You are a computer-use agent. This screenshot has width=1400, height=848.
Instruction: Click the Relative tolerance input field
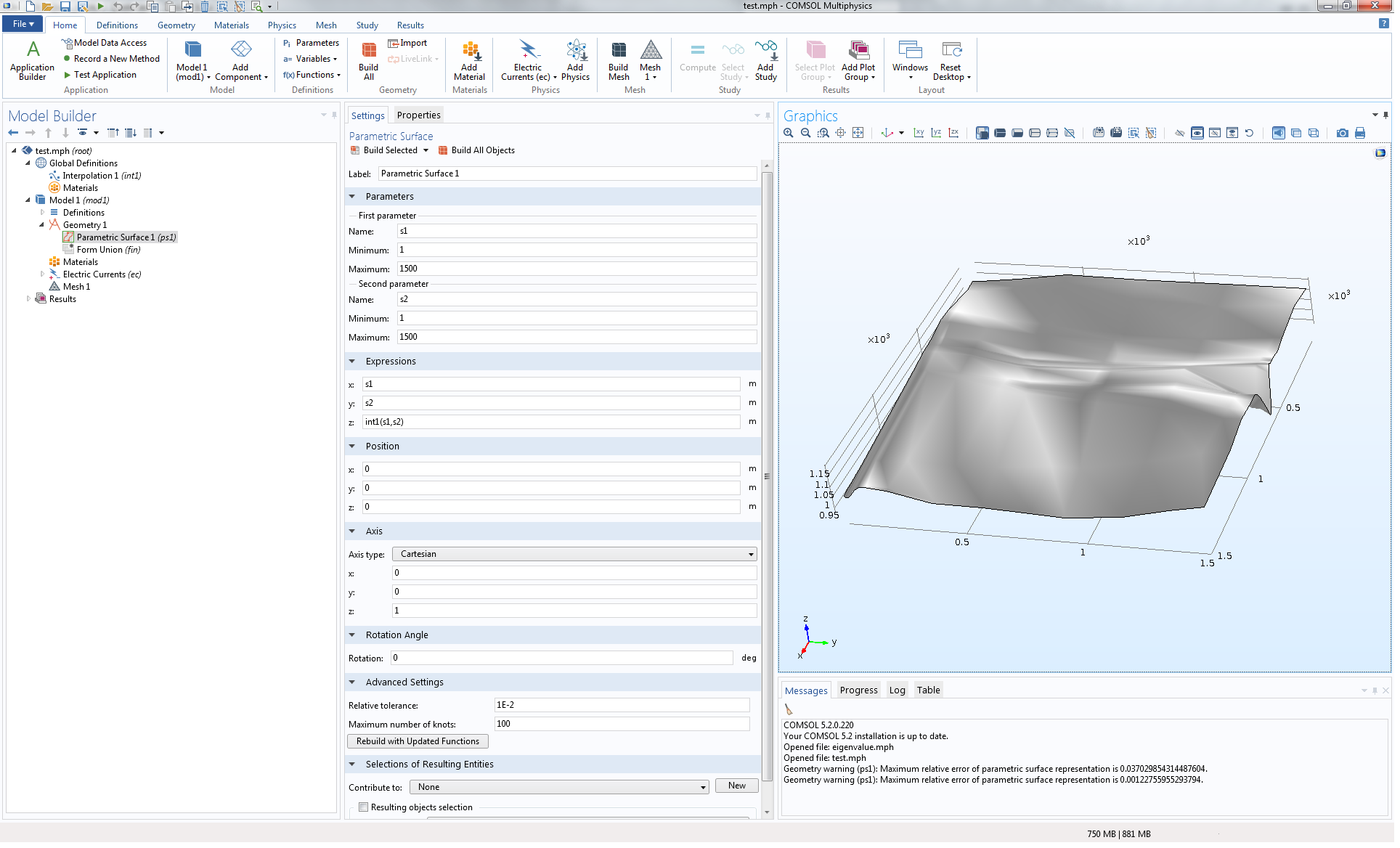[621, 705]
